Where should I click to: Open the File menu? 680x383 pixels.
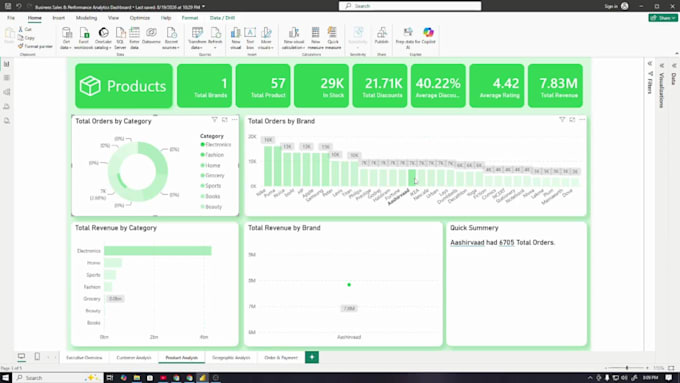pyautogui.click(x=11, y=18)
